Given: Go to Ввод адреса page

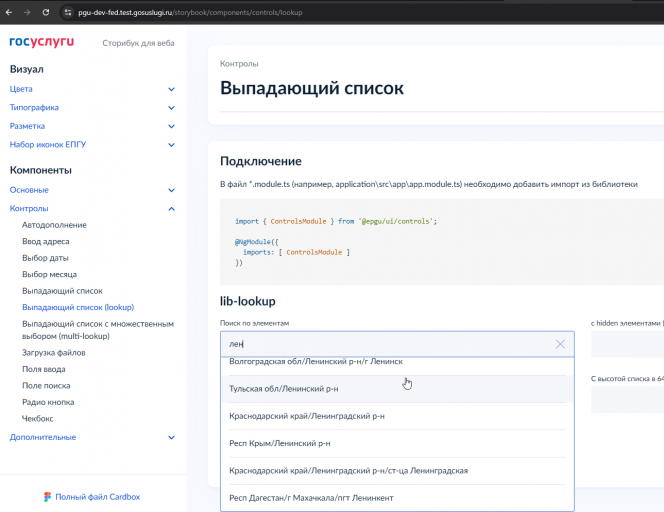Looking at the screenshot, I should point(46,241).
